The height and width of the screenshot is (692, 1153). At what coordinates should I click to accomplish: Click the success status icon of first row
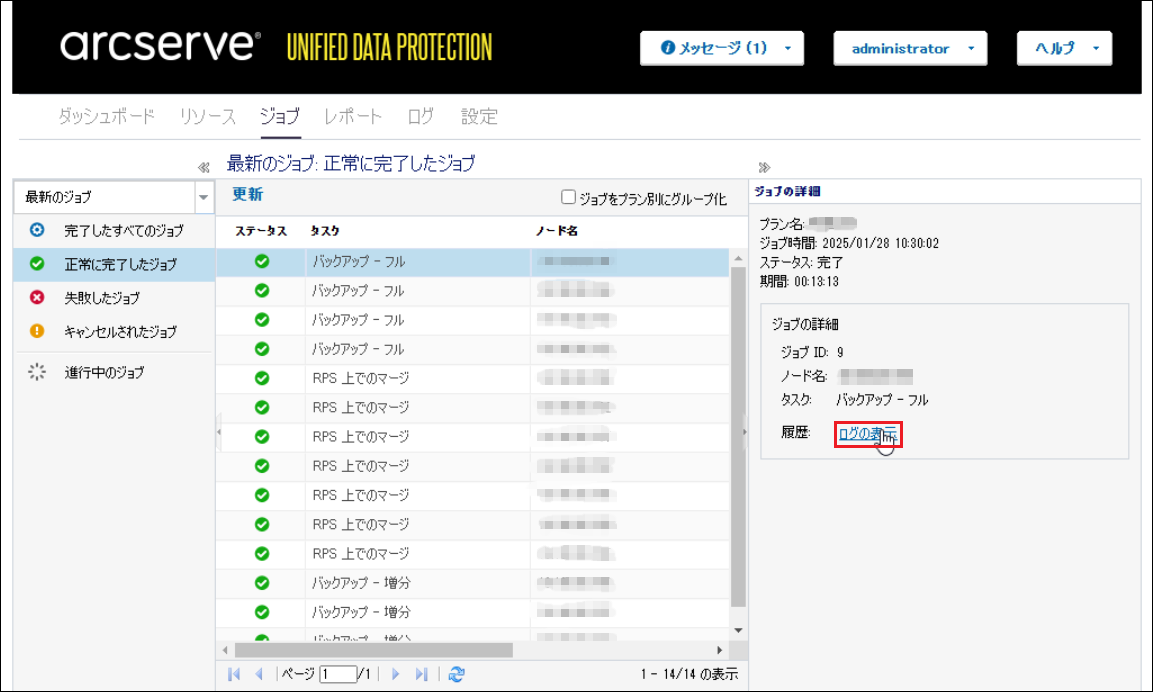262,261
